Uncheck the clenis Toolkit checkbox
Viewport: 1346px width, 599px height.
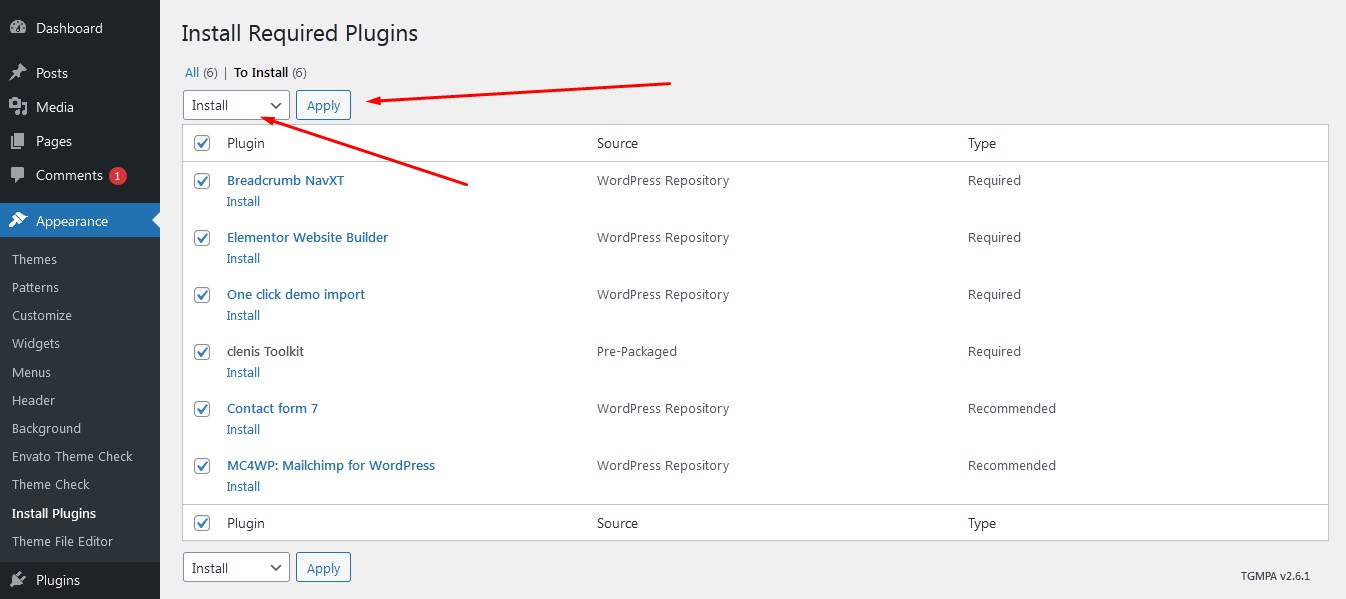202,352
